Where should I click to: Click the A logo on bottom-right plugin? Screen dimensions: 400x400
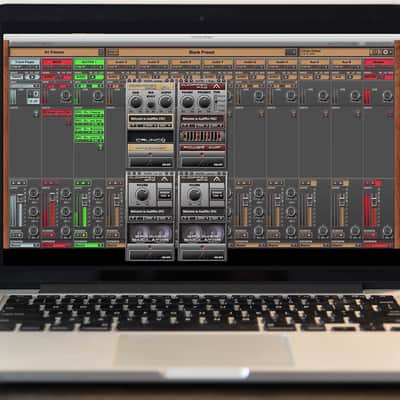[x=217, y=179]
